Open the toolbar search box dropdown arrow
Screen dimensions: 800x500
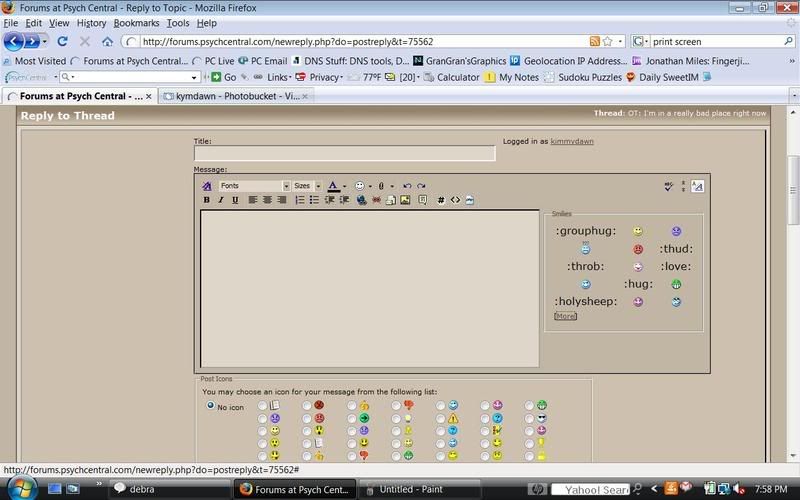pyautogui.click(x=194, y=78)
